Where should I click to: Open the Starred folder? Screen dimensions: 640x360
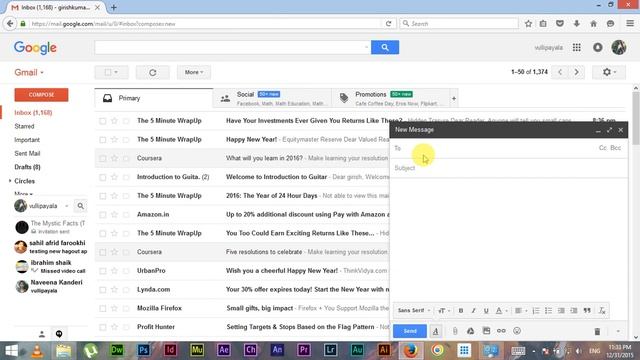pyautogui.click(x=24, y=127)
